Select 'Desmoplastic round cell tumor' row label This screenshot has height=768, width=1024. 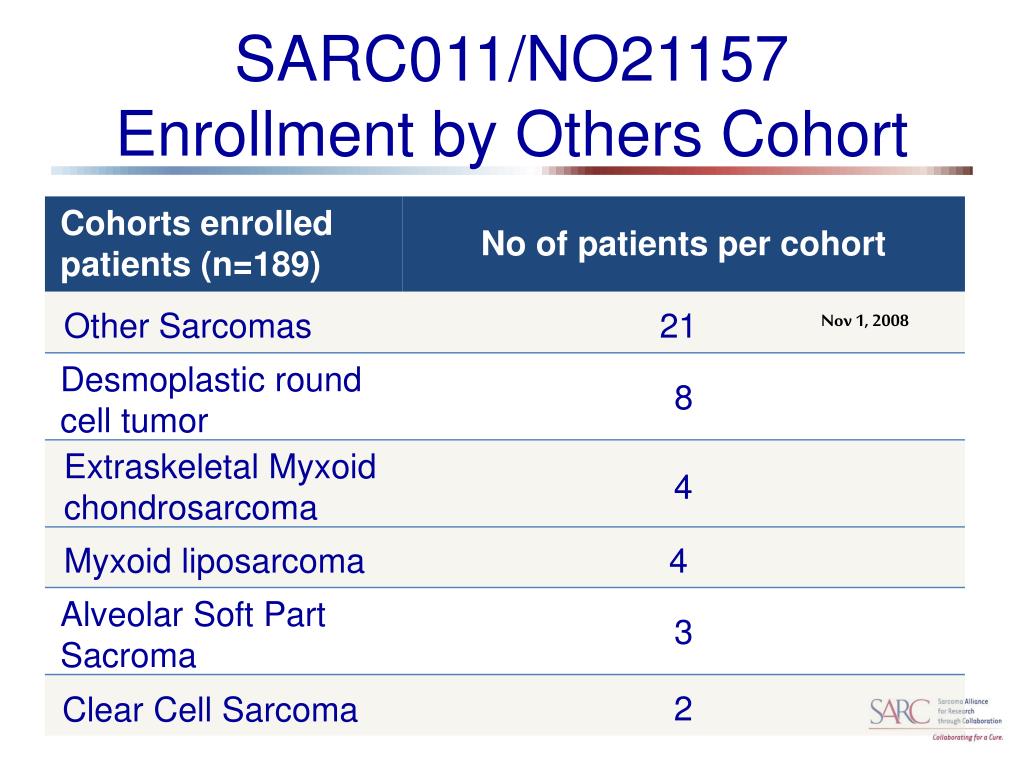click(210, 400)
